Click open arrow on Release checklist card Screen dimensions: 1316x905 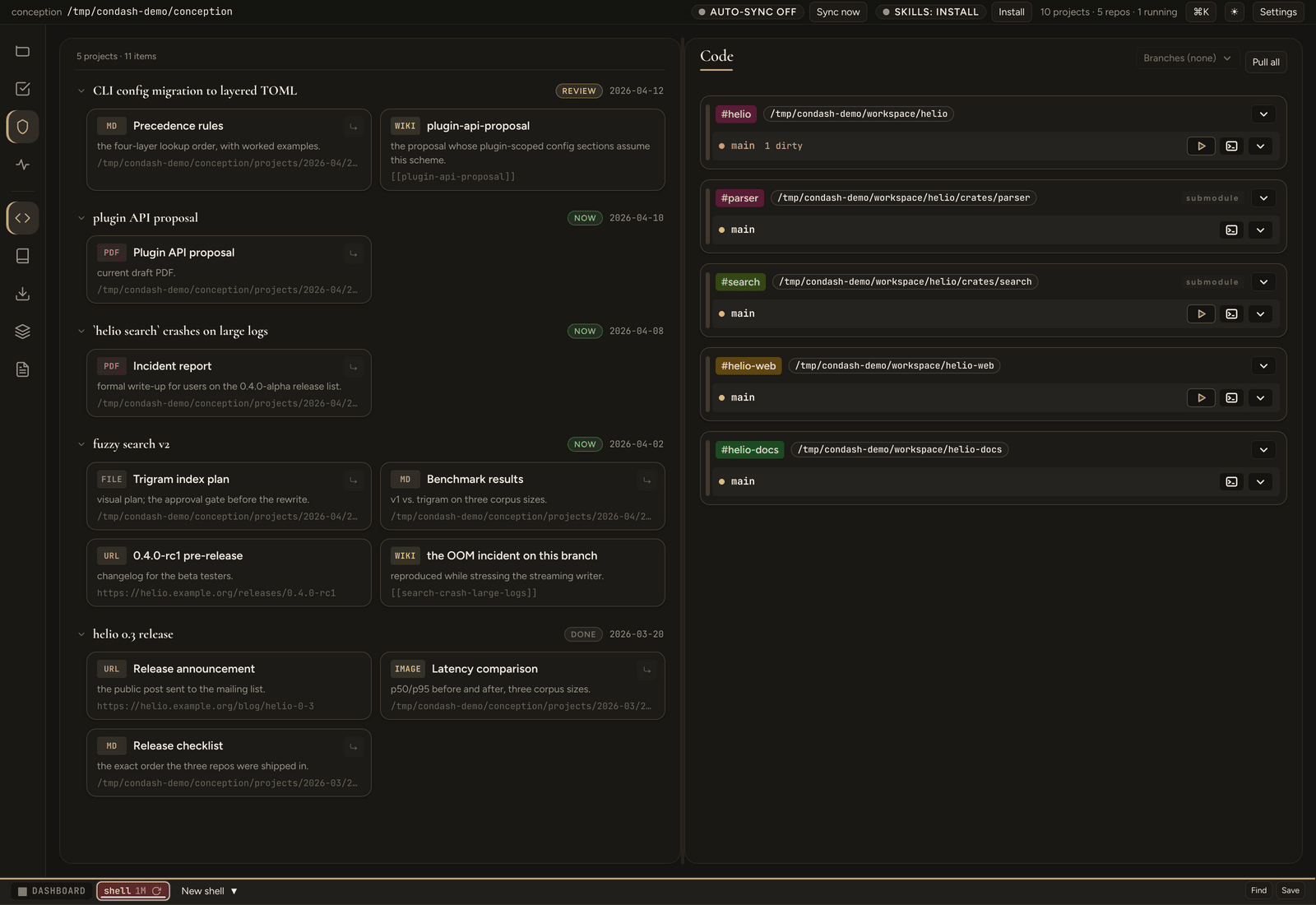(x=353, y=746)
